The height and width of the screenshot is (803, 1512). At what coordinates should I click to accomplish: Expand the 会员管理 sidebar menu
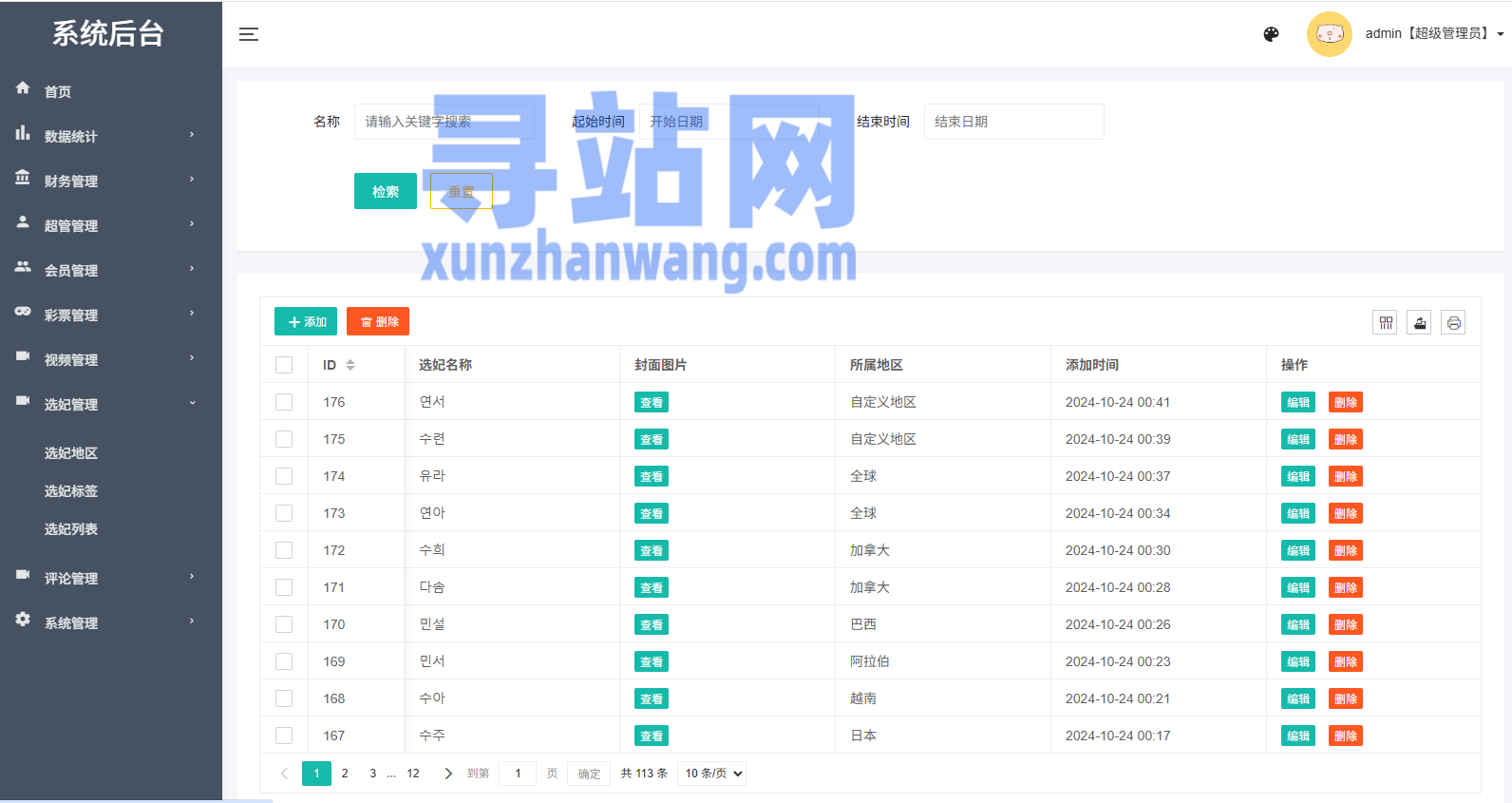coord(104,270)
